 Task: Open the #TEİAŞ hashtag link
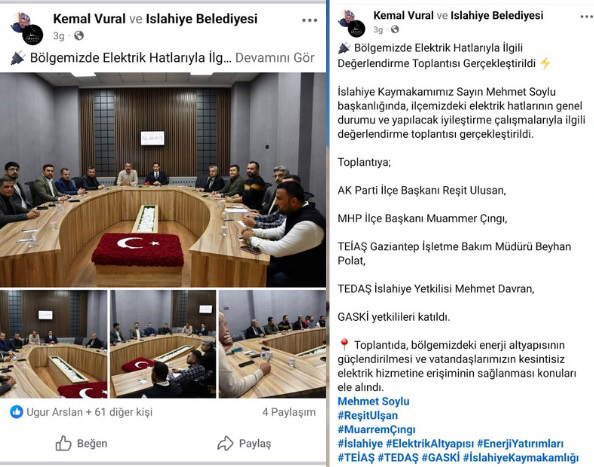(356, 458)
